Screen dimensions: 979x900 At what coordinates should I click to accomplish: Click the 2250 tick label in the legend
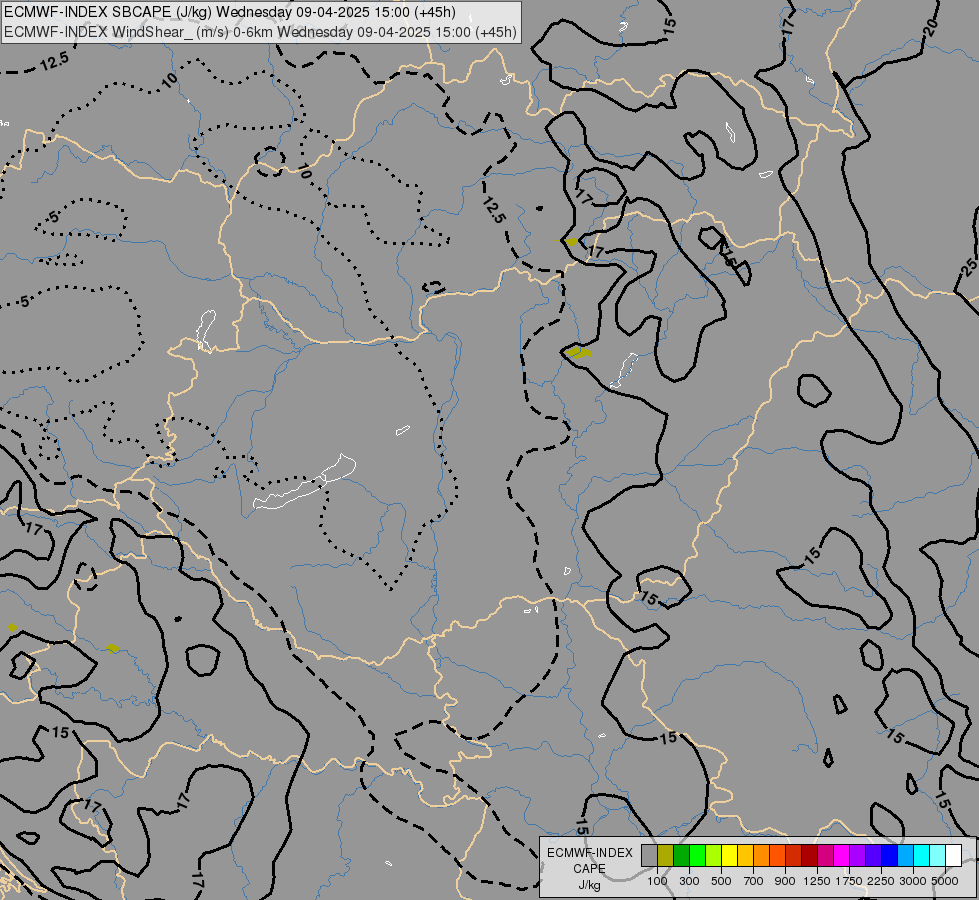(x=881, y=881)
